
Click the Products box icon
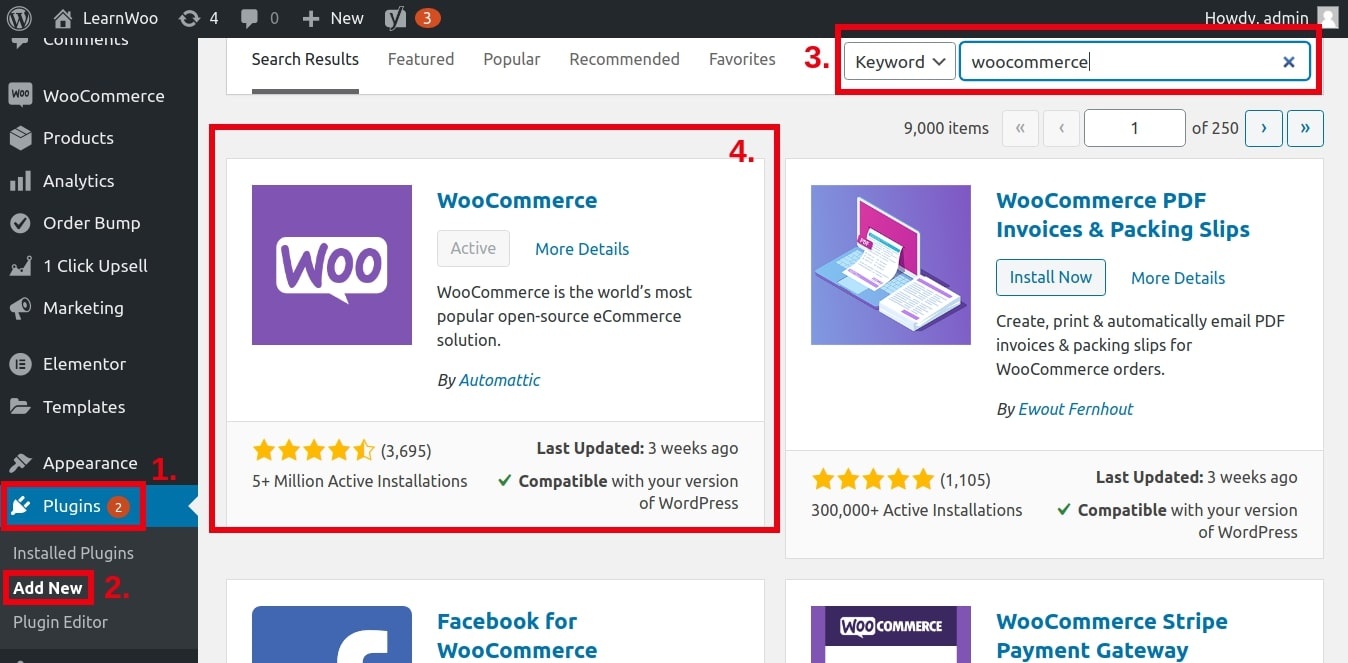tap(20, 138)
